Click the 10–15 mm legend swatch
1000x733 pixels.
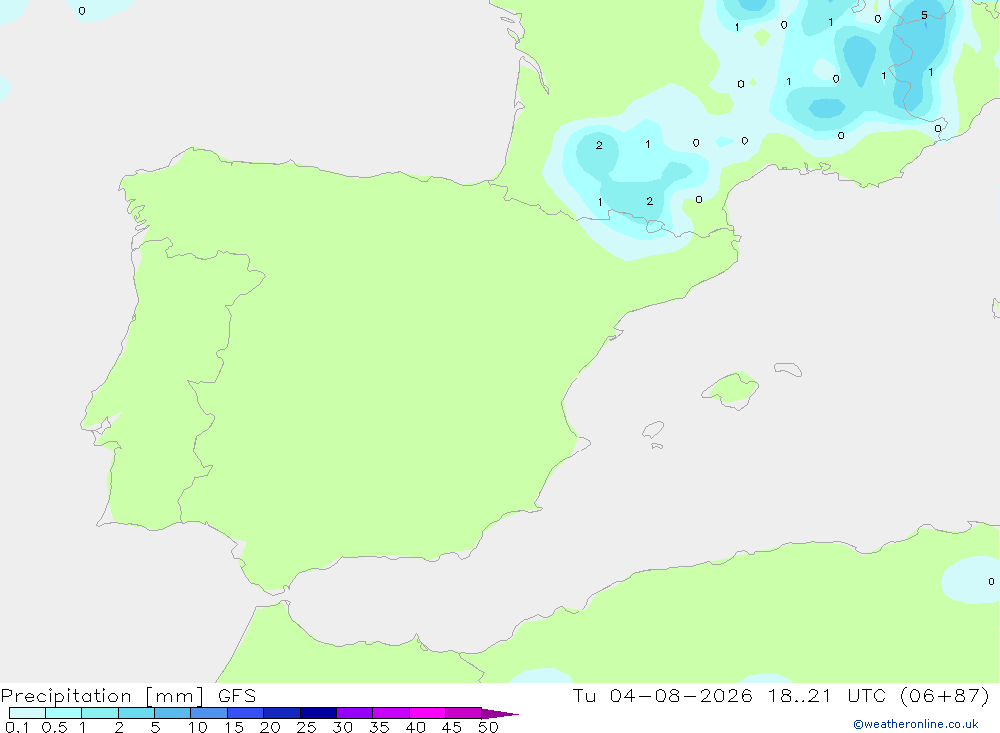tap(209, 713)
